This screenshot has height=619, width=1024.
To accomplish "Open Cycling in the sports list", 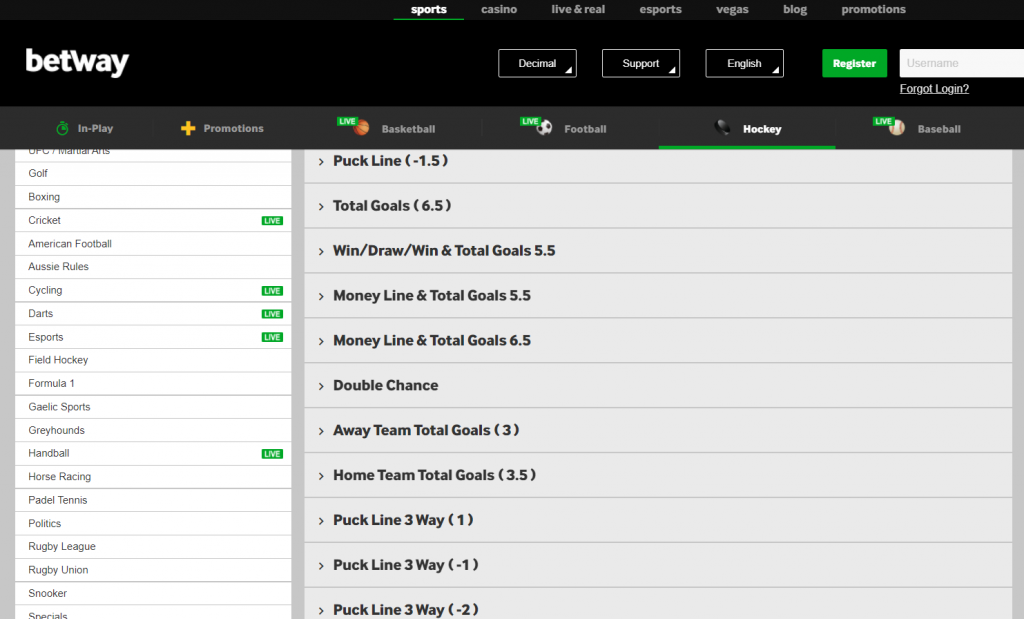I will (153, 291).
